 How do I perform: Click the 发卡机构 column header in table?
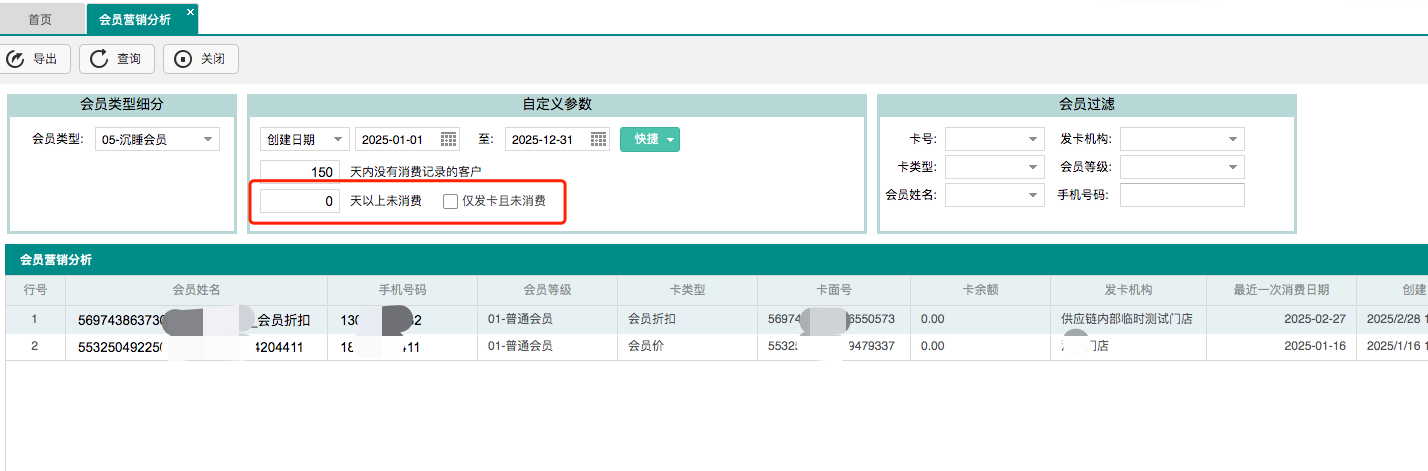(x=1128, y=290)
